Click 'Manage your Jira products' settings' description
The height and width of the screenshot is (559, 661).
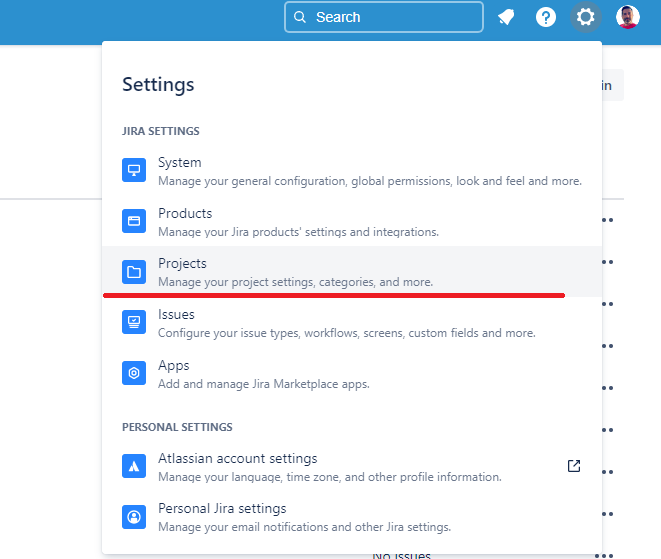point(298,232)
